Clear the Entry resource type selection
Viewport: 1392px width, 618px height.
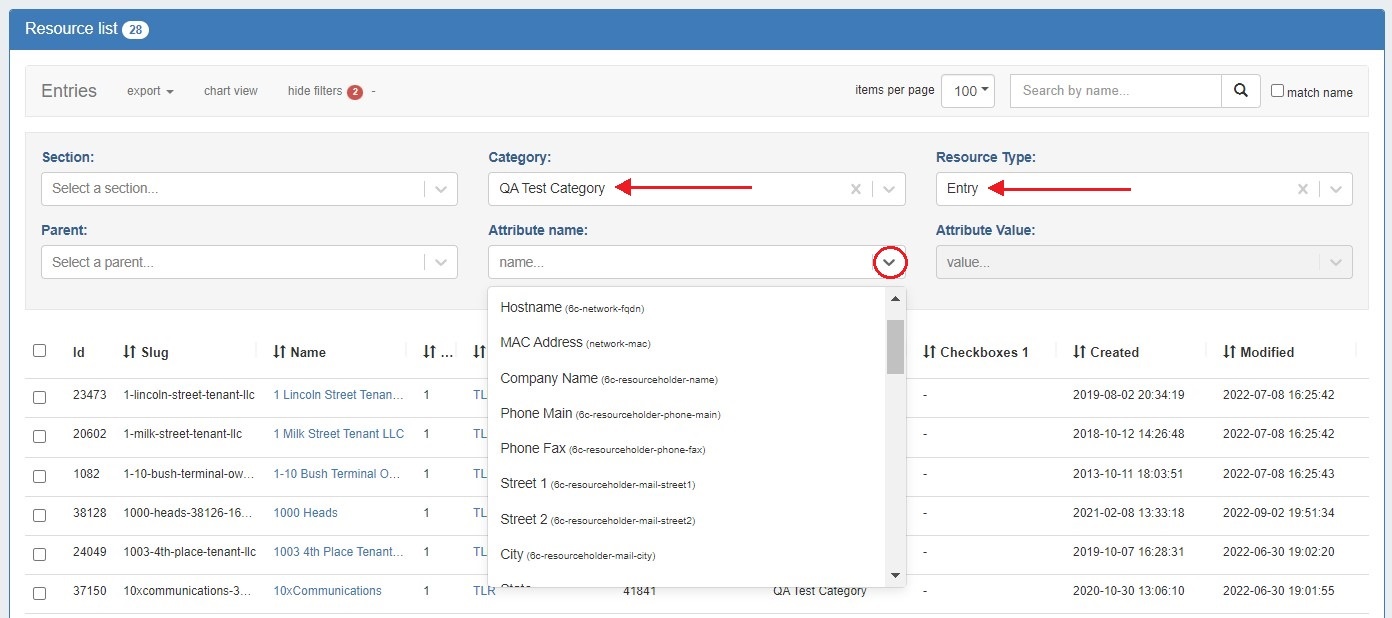click(x=1302, y=189)
